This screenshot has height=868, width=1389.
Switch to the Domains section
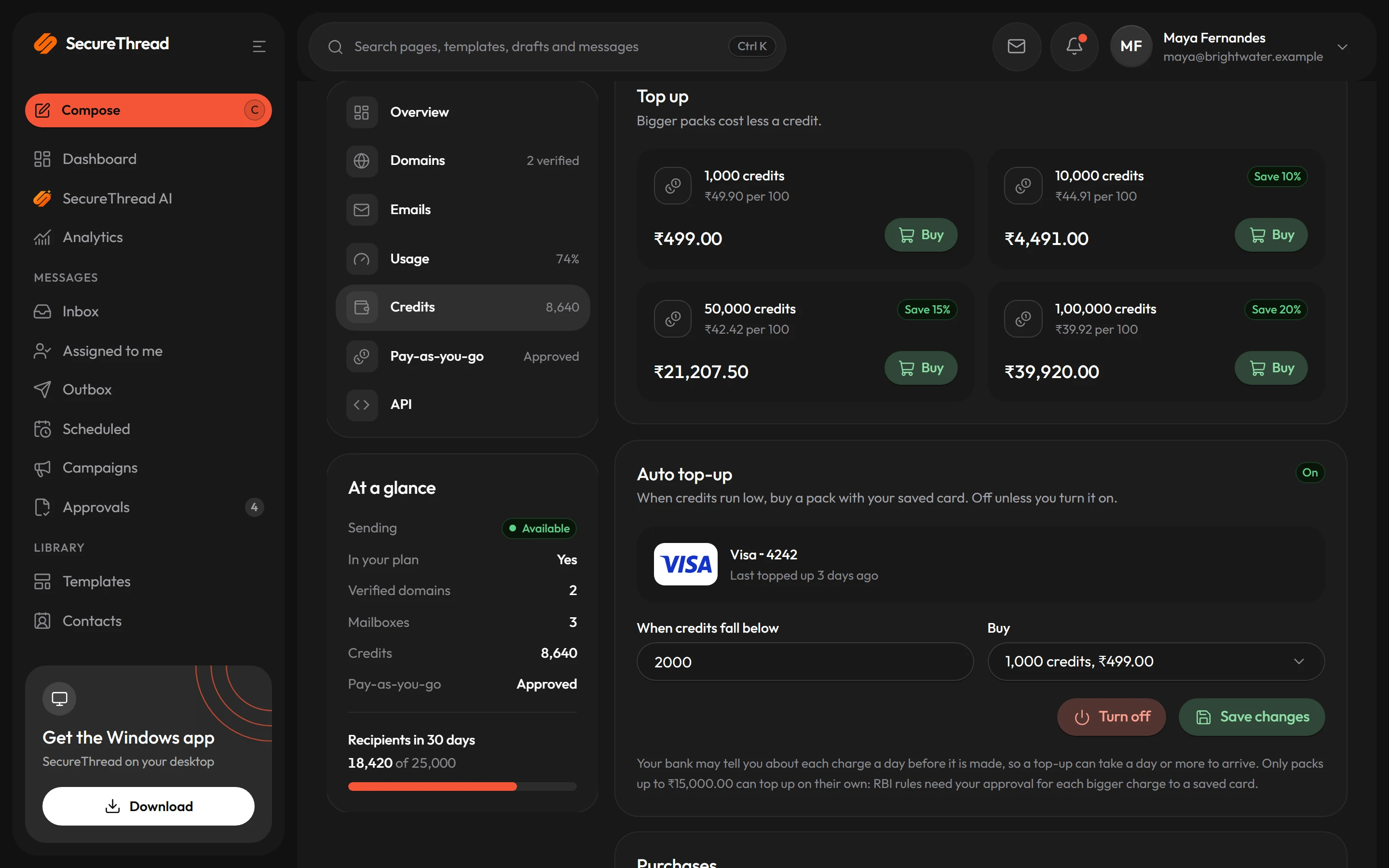[463, 161]
